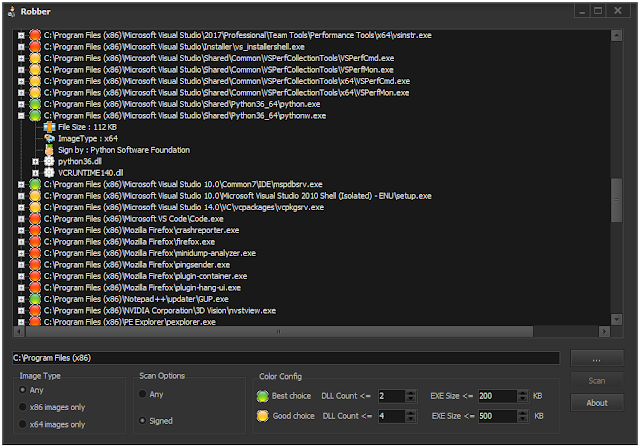The height and width of the screenshot is (448, 640).
Task: Click the red icon beside nvstview.exe
Action: 35,310
